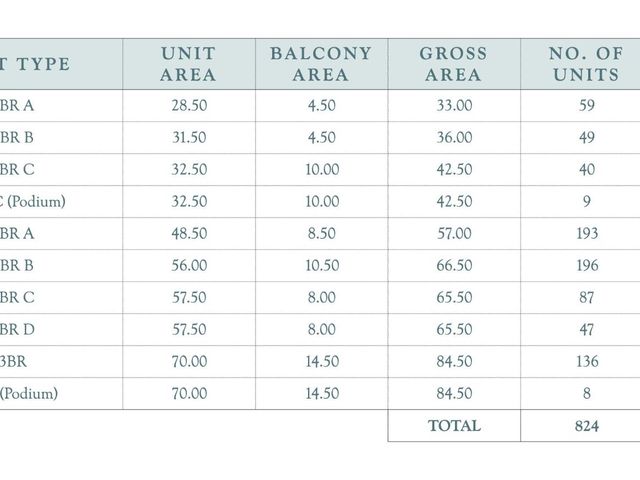Select the 193 units value
Screen dimensions: 640x480
click(x=587, y=233)
